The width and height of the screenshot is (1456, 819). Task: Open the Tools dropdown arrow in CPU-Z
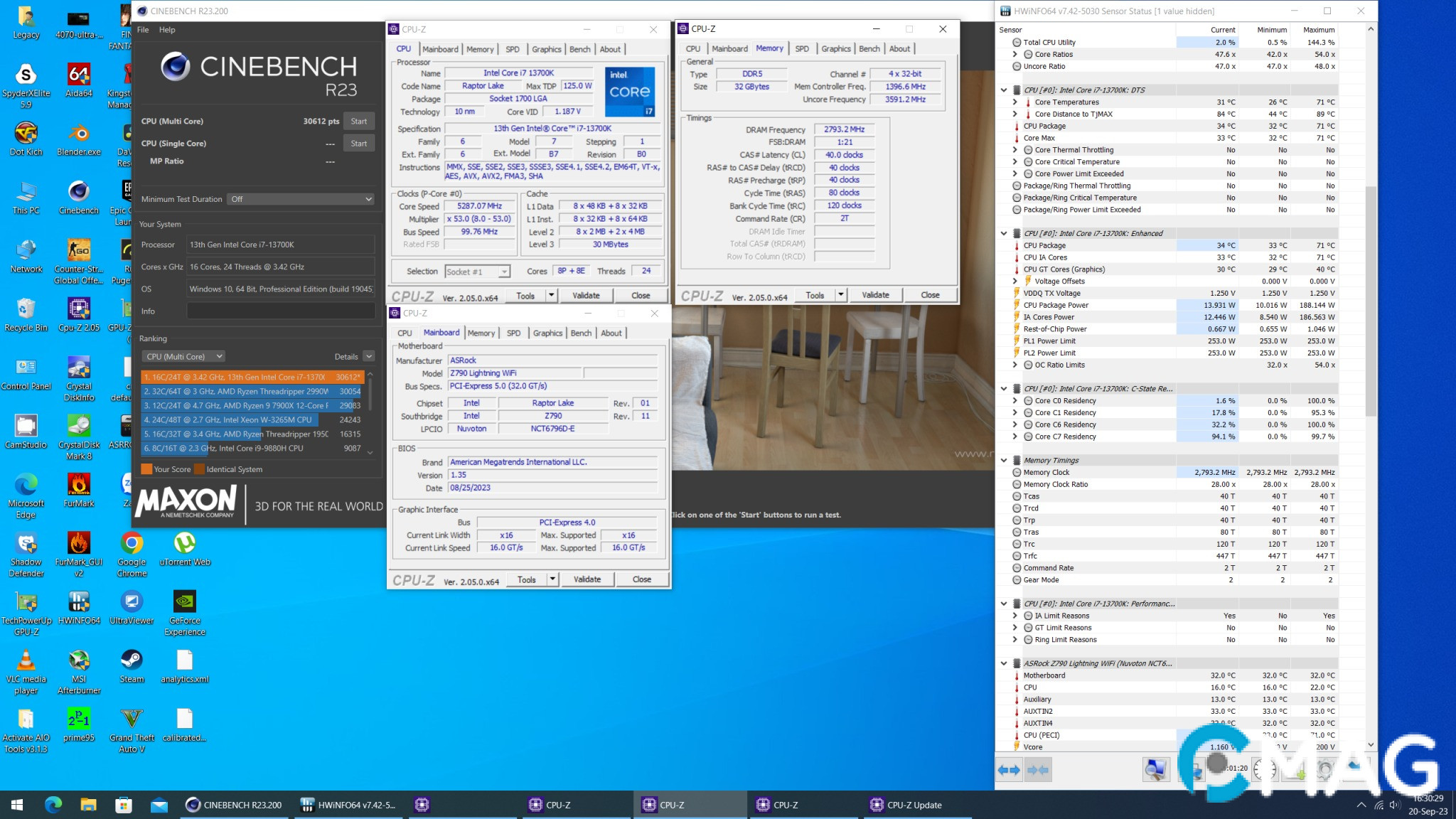[x=551, y=579]
